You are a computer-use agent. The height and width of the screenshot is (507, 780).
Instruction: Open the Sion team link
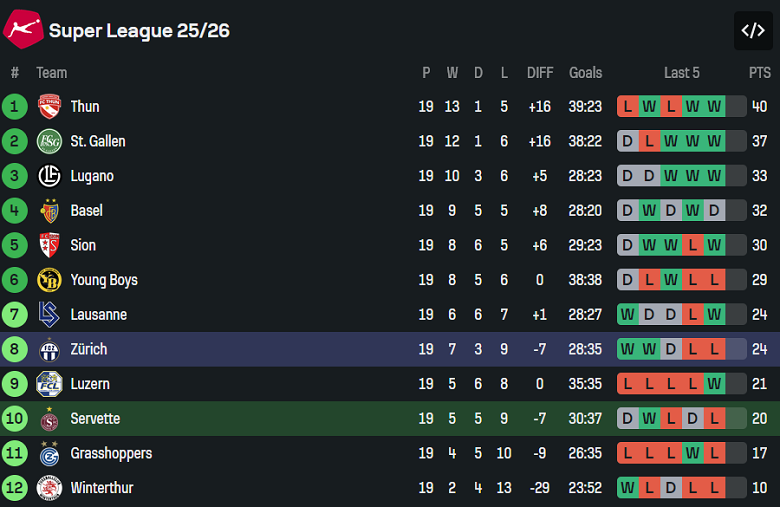[x=83, y=245]
